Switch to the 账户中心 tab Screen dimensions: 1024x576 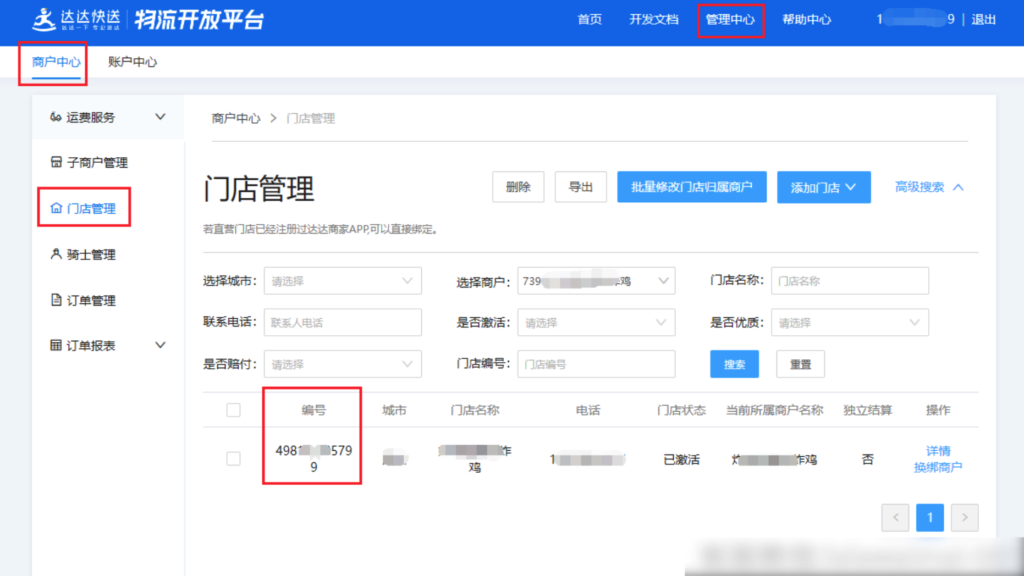click(x=134, y=62)
